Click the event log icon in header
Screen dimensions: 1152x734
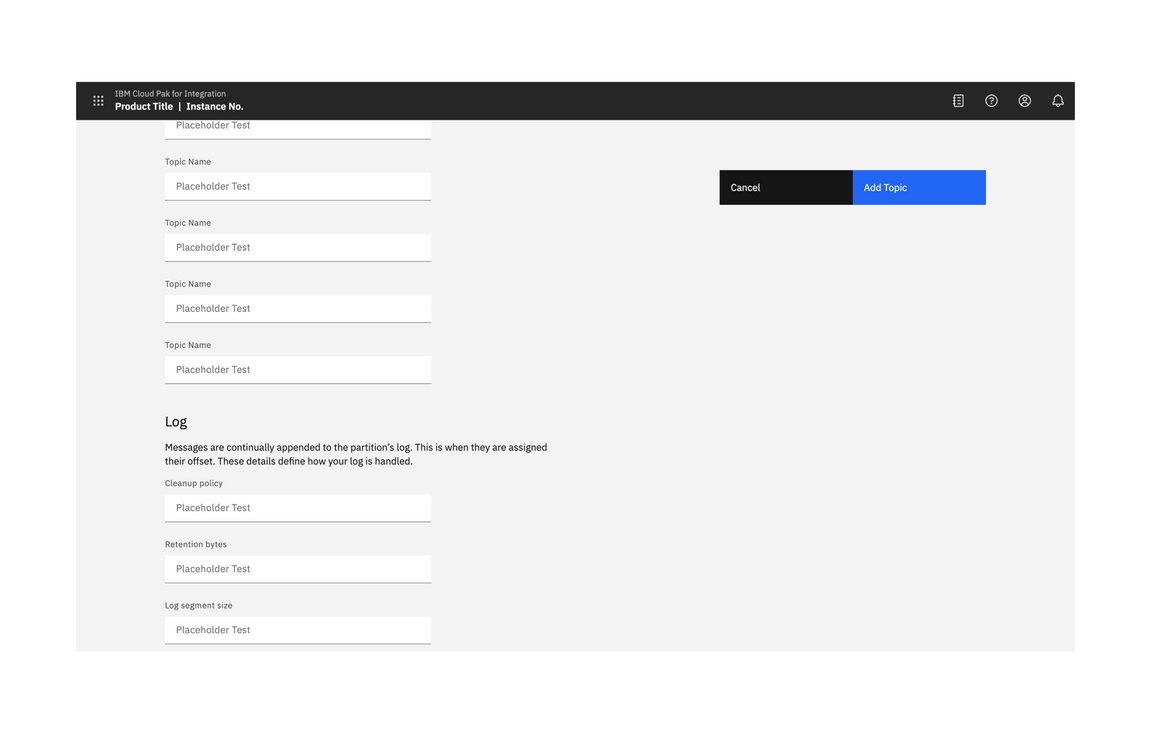[957, 100]
